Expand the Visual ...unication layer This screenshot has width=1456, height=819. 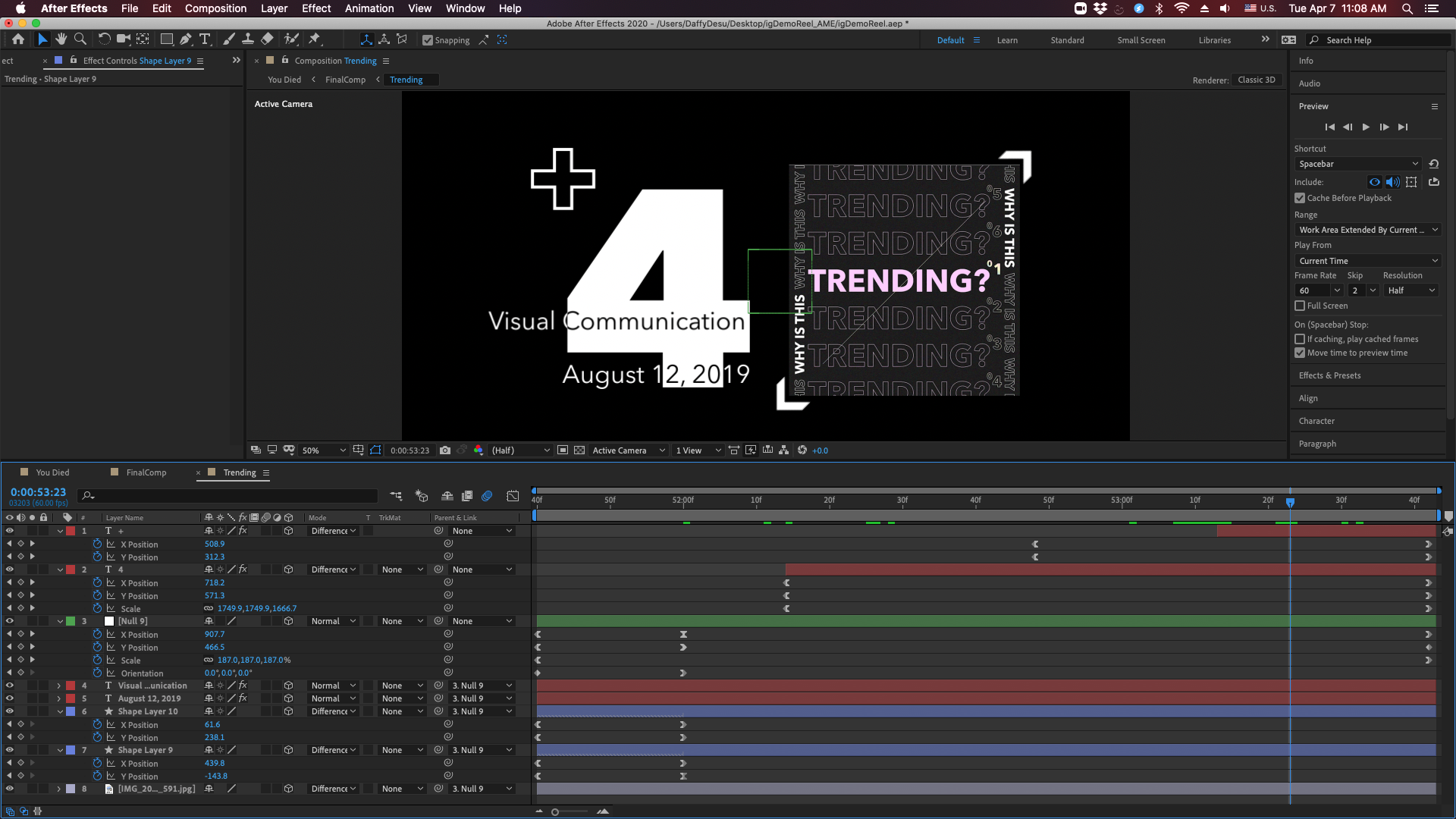(x=59, y=686)
